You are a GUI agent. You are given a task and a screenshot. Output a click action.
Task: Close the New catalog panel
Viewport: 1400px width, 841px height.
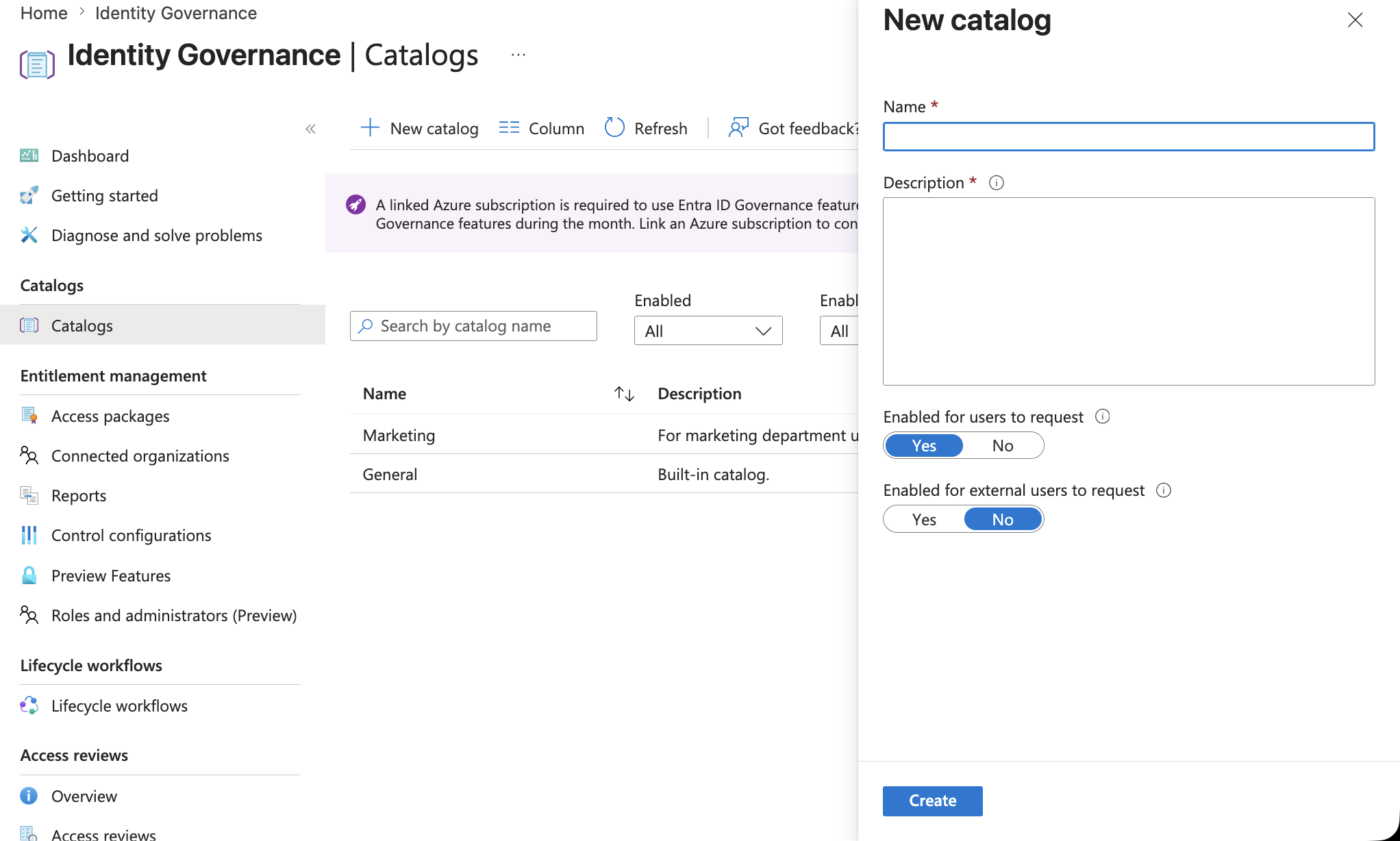pos(1355,20)
